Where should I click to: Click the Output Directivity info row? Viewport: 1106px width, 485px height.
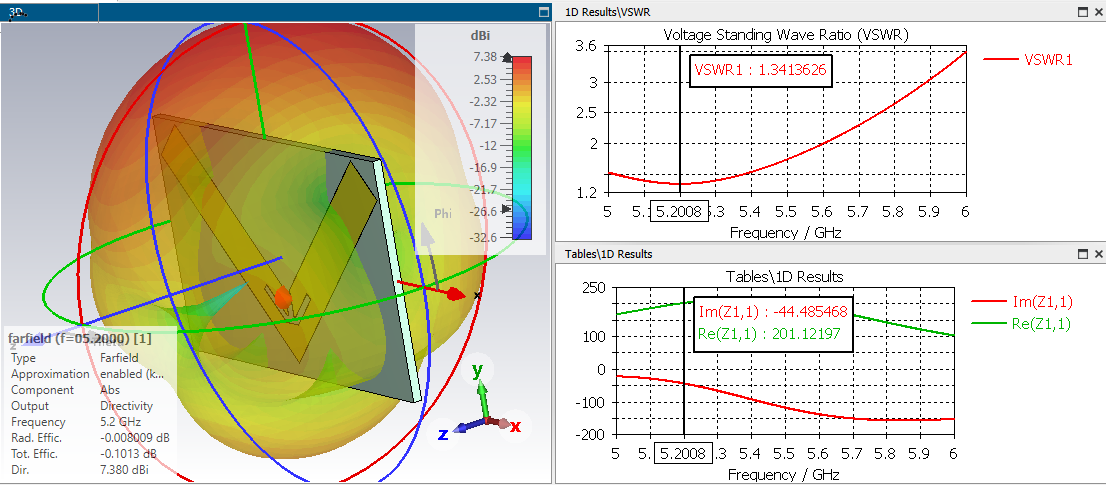coord(82,406)
